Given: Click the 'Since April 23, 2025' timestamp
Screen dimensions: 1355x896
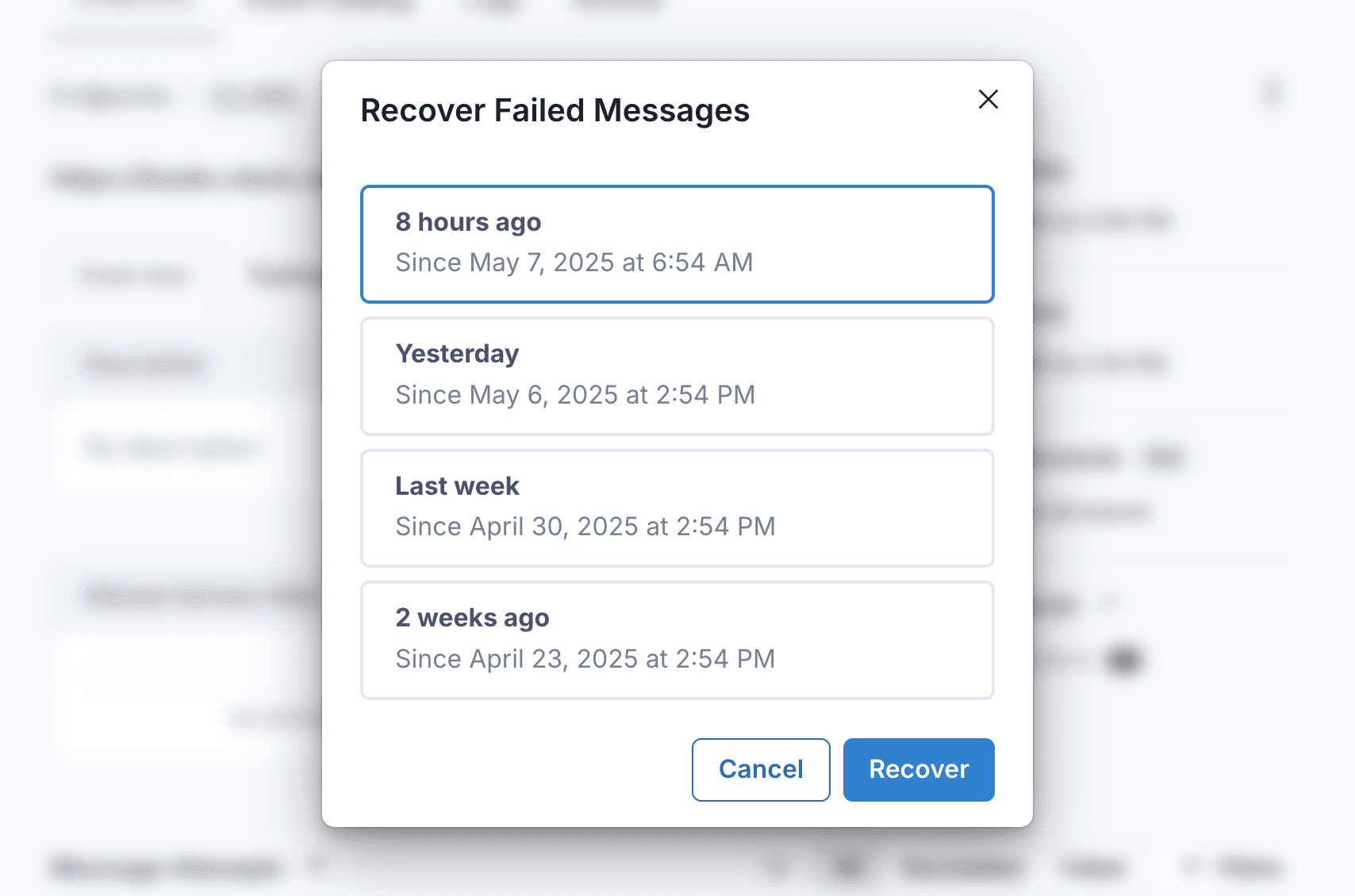Looking at the screenshot, I should pos(585,658).
